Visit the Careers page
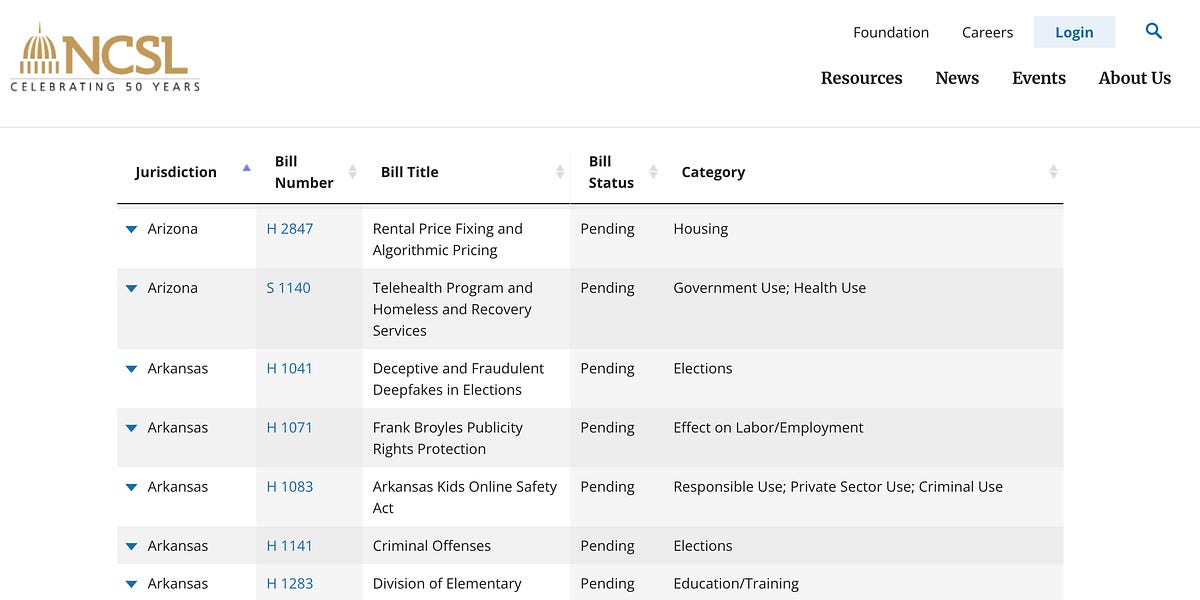Image resolution: width=1200 pixels, height=600 pixels. [x=988, y=32]
